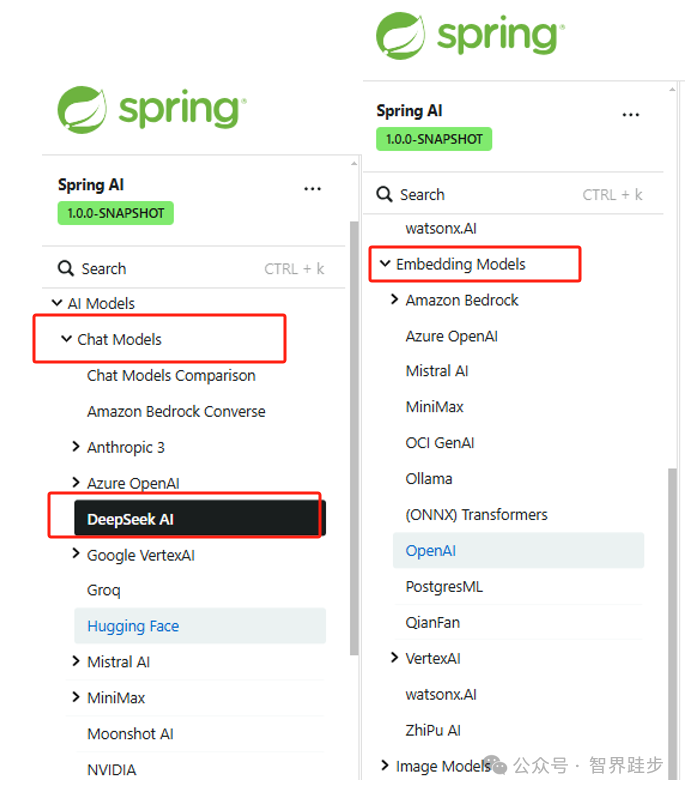
Task: Open the OCI GenAI page
Action: [x=440, y=442]
